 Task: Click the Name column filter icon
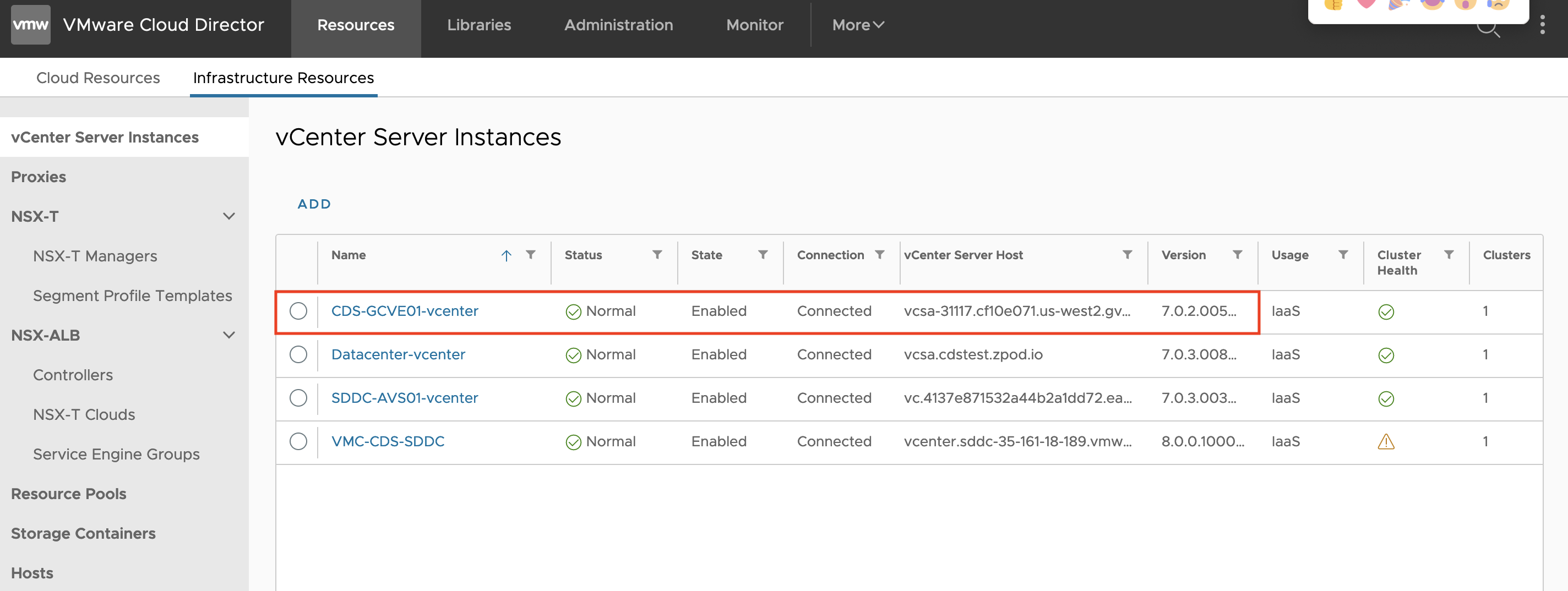531,254
